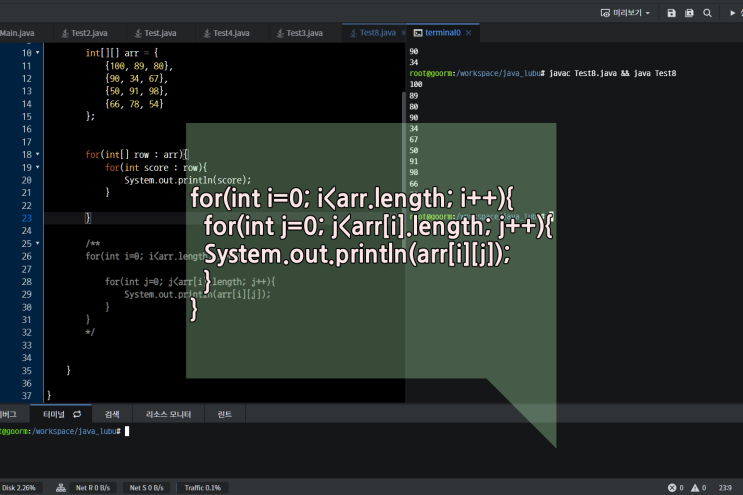
Task: Click the Disk 2.26% status entry
Action: [19, 488]
